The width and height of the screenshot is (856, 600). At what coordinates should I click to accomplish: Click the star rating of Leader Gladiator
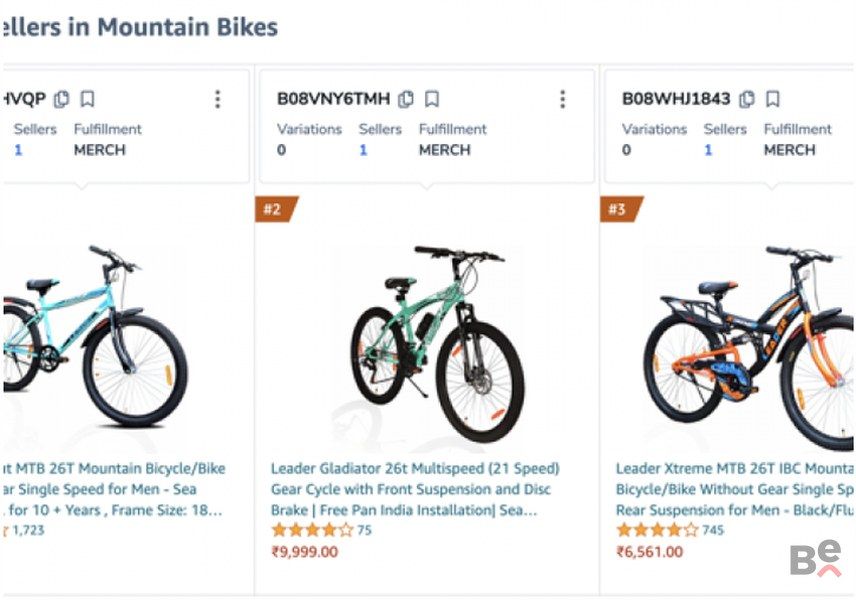[x=311, y=530]
